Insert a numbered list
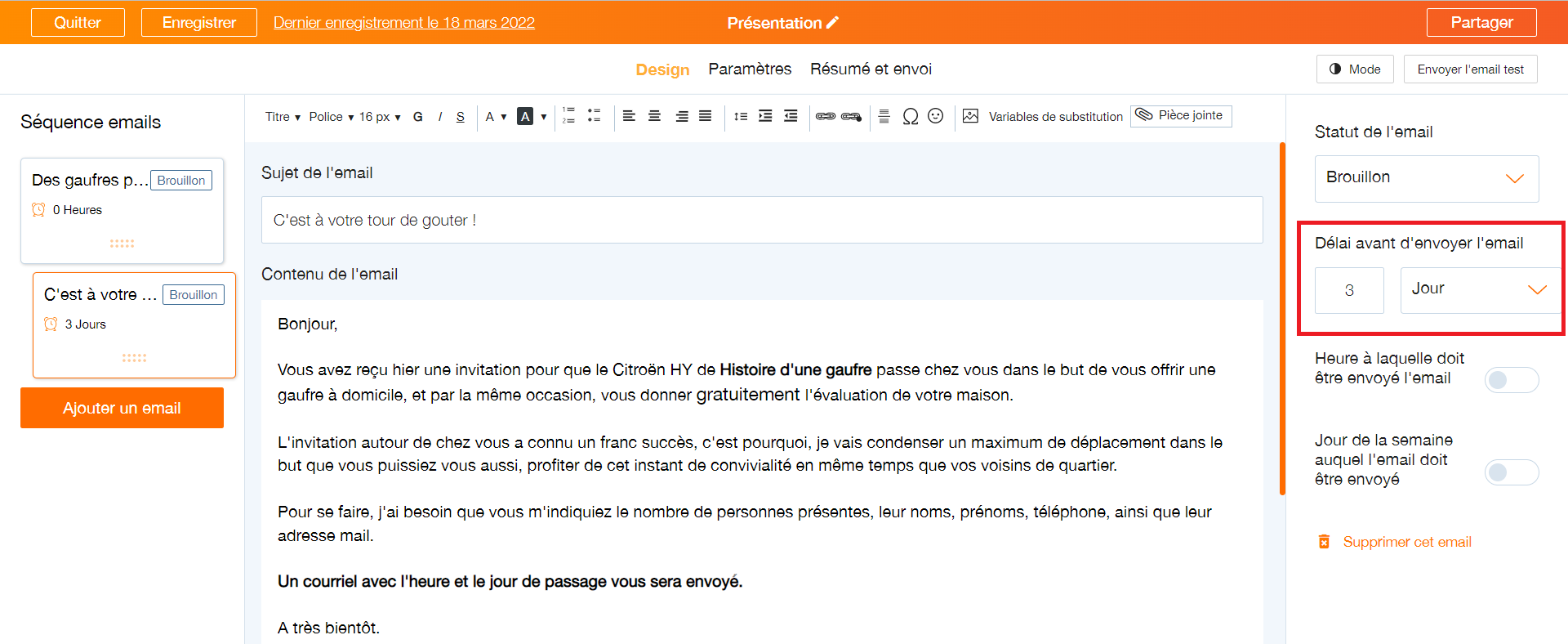 (568, 115)
